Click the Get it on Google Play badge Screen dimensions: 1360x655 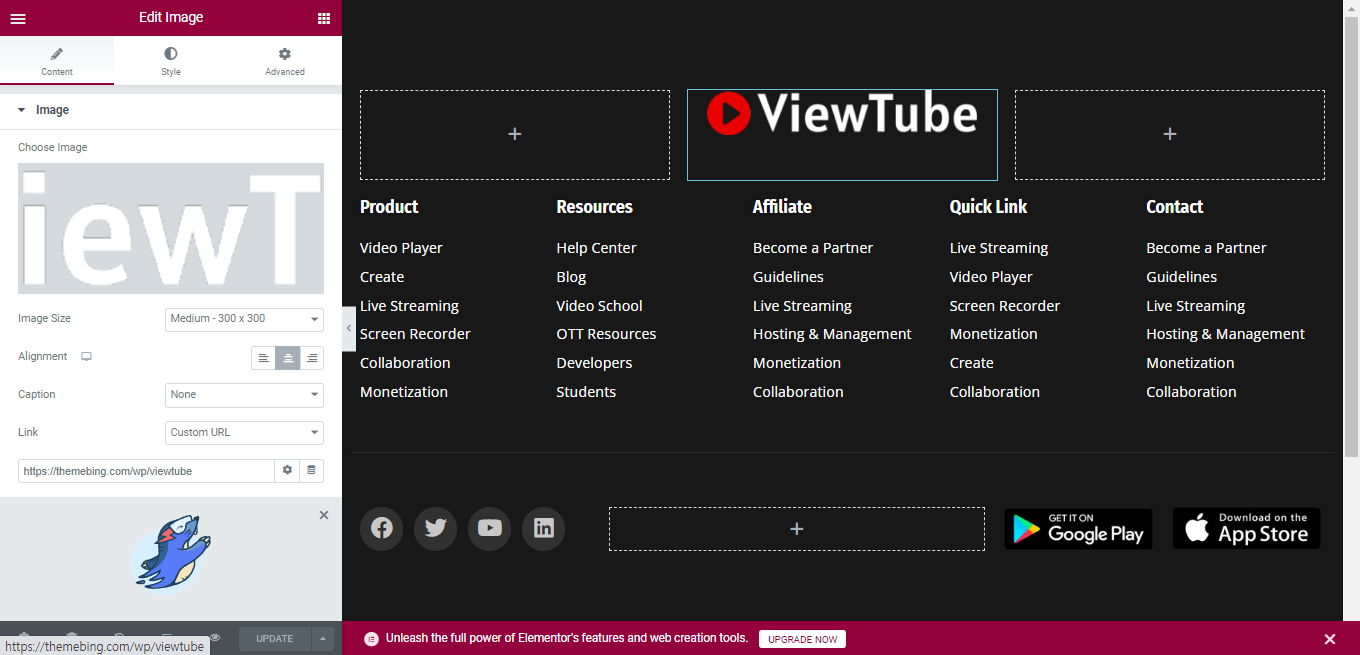coord(1078,529)
